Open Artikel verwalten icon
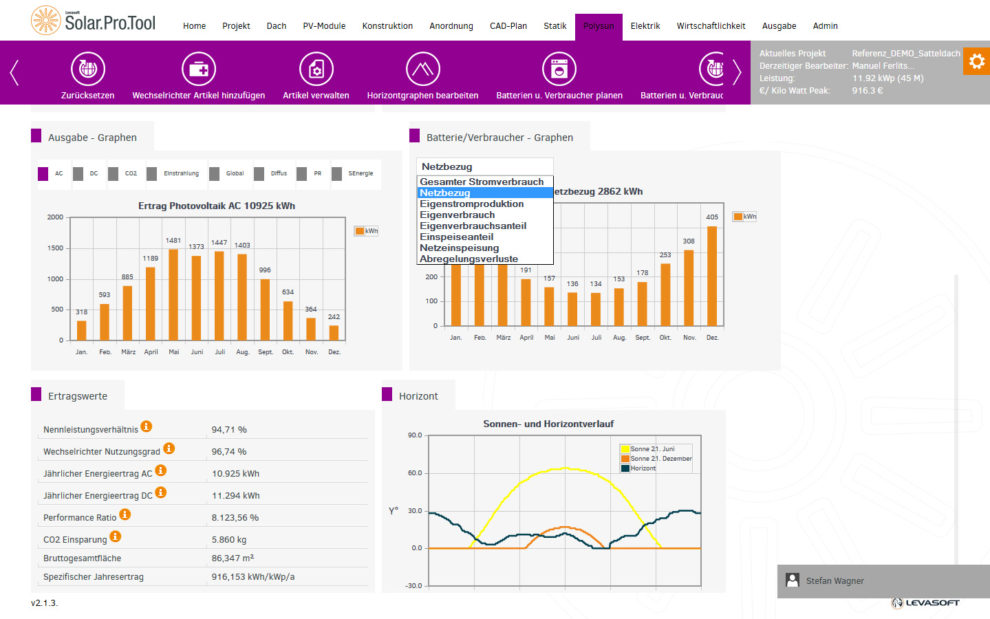 pos(316,69)
